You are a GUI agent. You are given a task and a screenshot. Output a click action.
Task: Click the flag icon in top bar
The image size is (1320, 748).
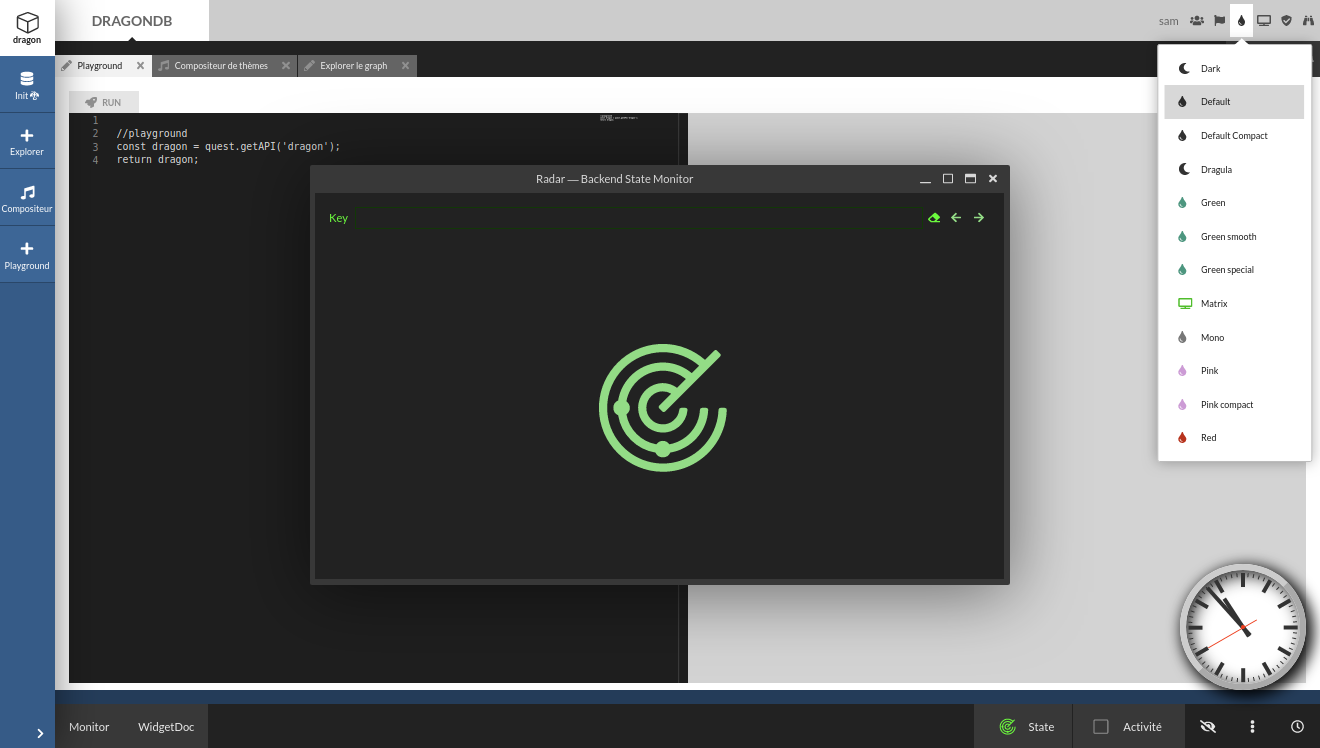pyautogui.click(x=1220, y=20)
